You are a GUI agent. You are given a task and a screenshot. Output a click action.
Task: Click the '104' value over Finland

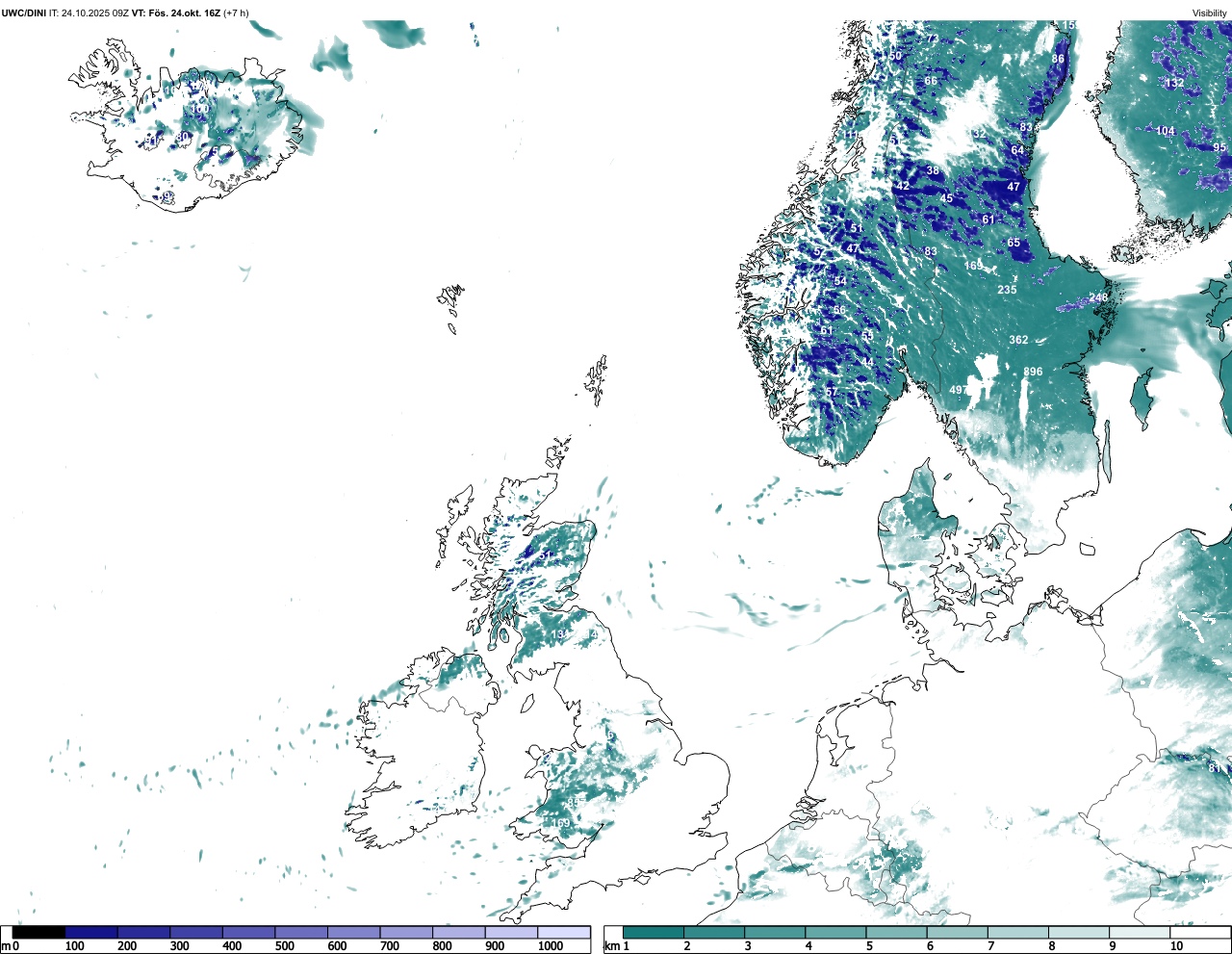coord(1166,131)
